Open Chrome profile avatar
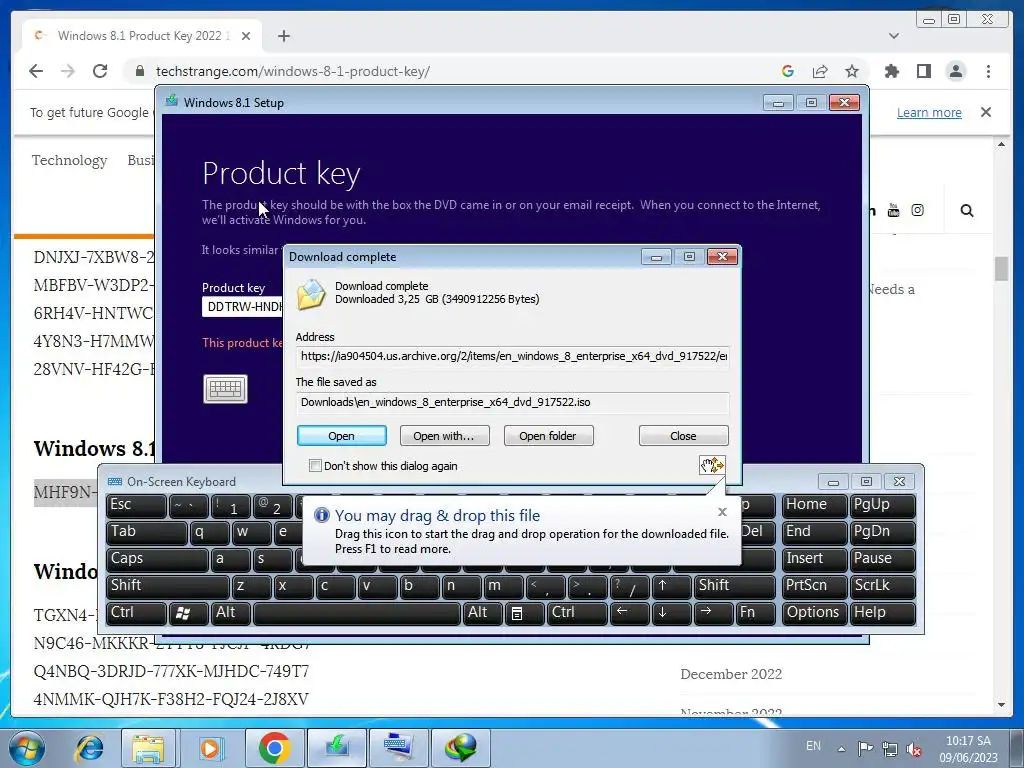The height and width of the screenshot is (768, 1024). point(955,71)
